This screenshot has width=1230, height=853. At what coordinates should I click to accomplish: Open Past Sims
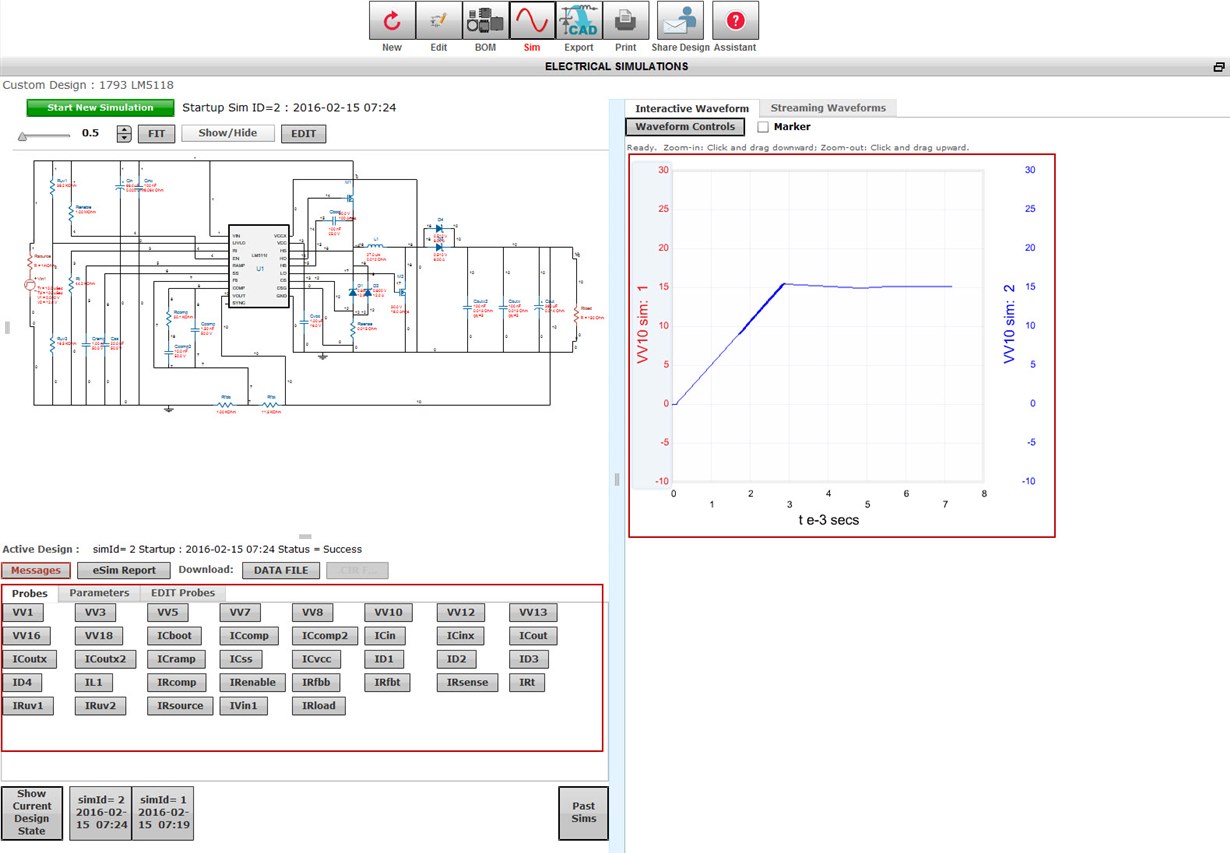point(583,813)
